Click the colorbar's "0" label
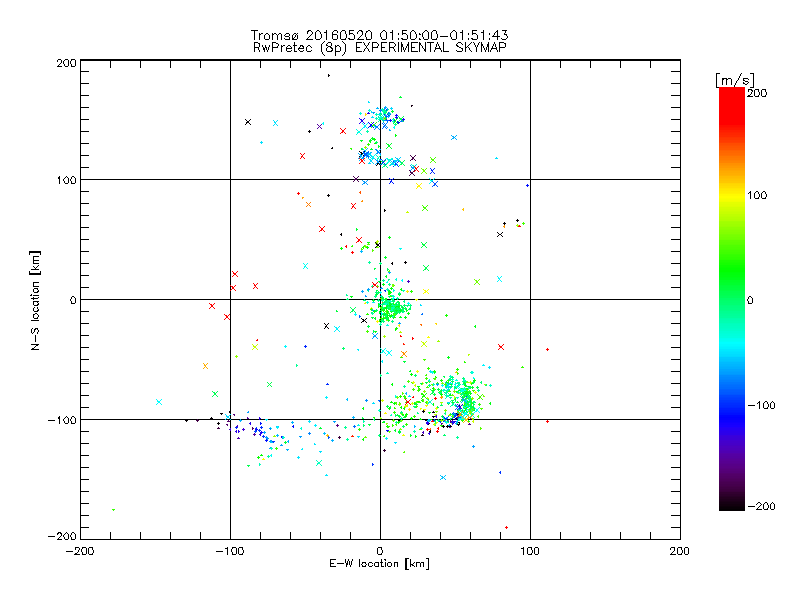This screenshot has height=600, width=800. point(750,301)
